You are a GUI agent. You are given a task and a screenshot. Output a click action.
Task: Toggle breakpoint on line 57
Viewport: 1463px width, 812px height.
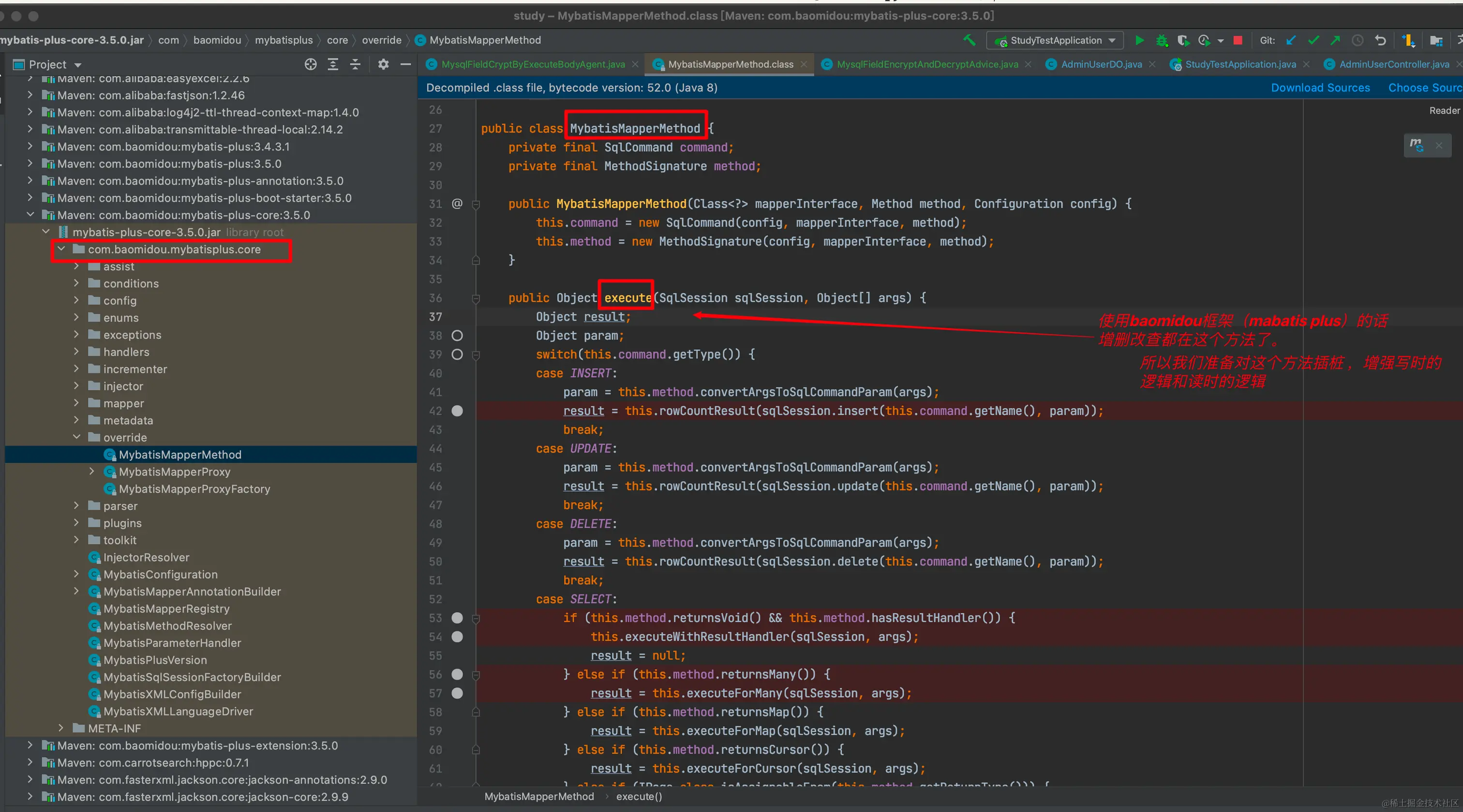point(457,693)
